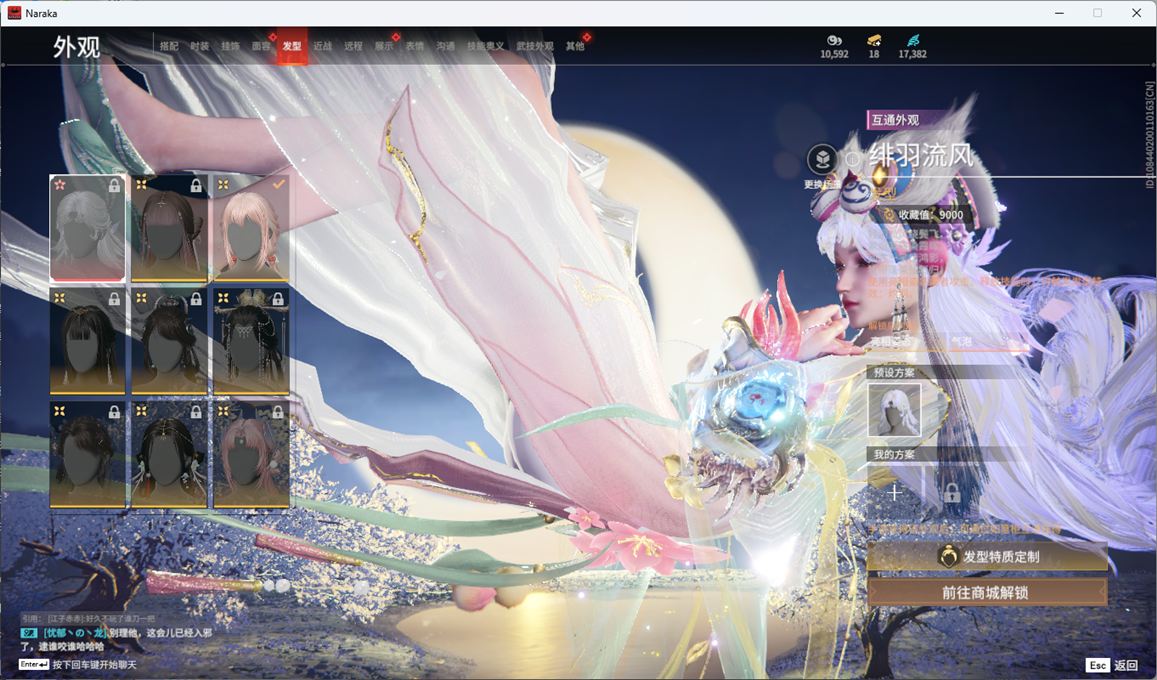Click the gold ticket currency icon showing 18
Image resolution: width=1157 pixels, height=680 pixels.
click(x=874, y=40)
